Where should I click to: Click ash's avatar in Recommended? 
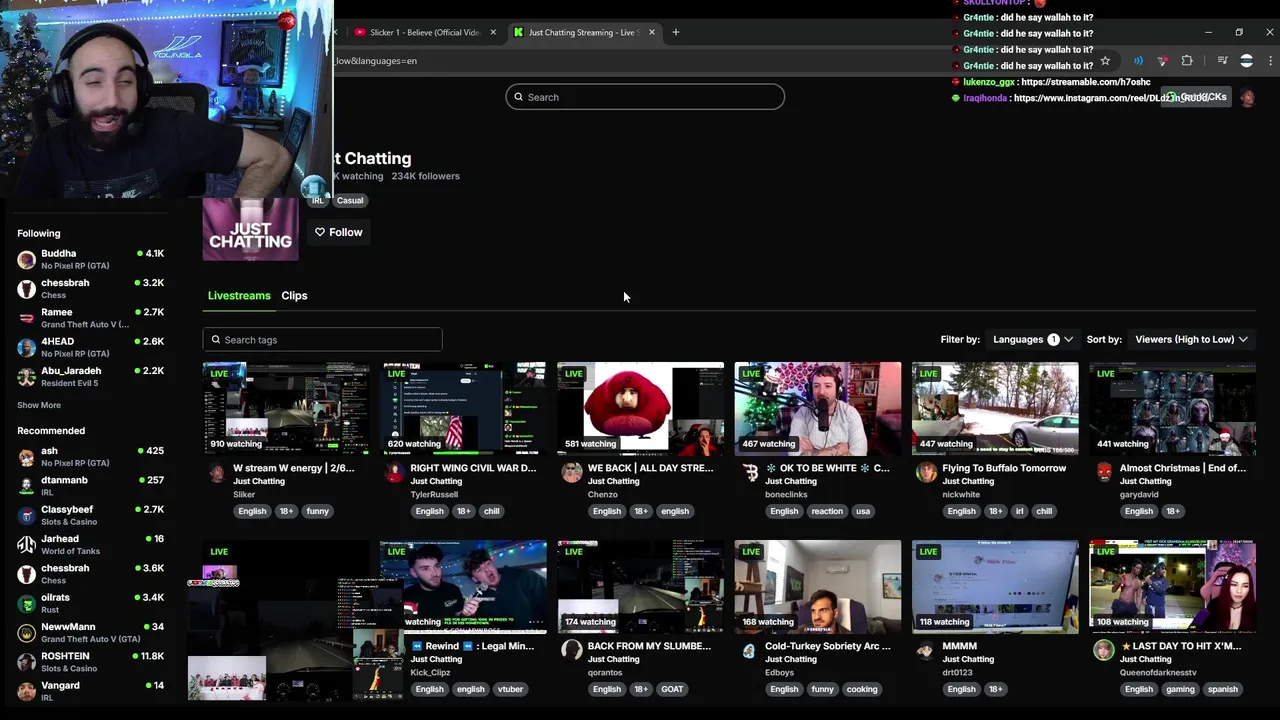click(27, 457)
